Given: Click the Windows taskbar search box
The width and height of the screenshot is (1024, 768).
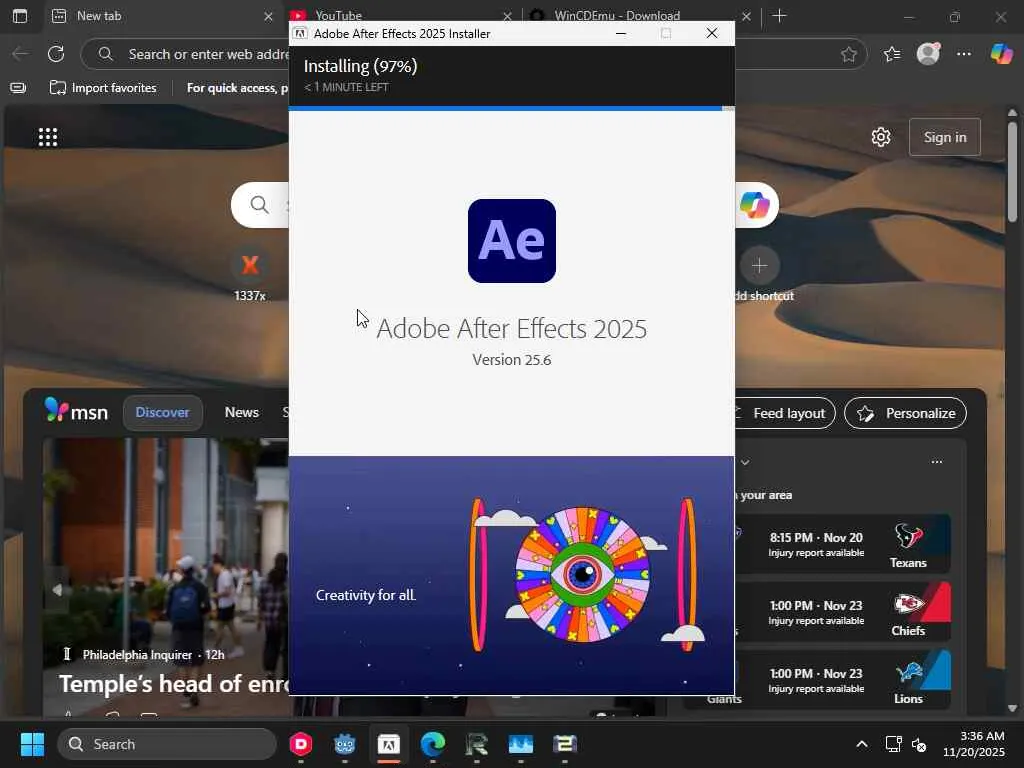Looking at the screenshot, I should (x=167, y=744).
